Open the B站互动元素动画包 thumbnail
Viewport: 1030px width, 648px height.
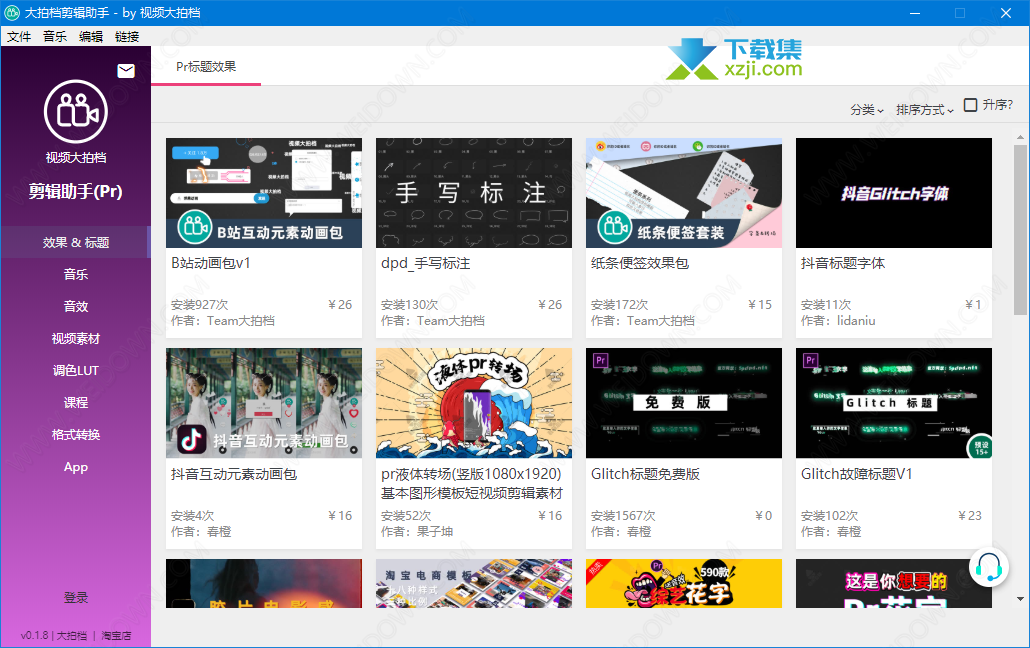click(264, 193)
